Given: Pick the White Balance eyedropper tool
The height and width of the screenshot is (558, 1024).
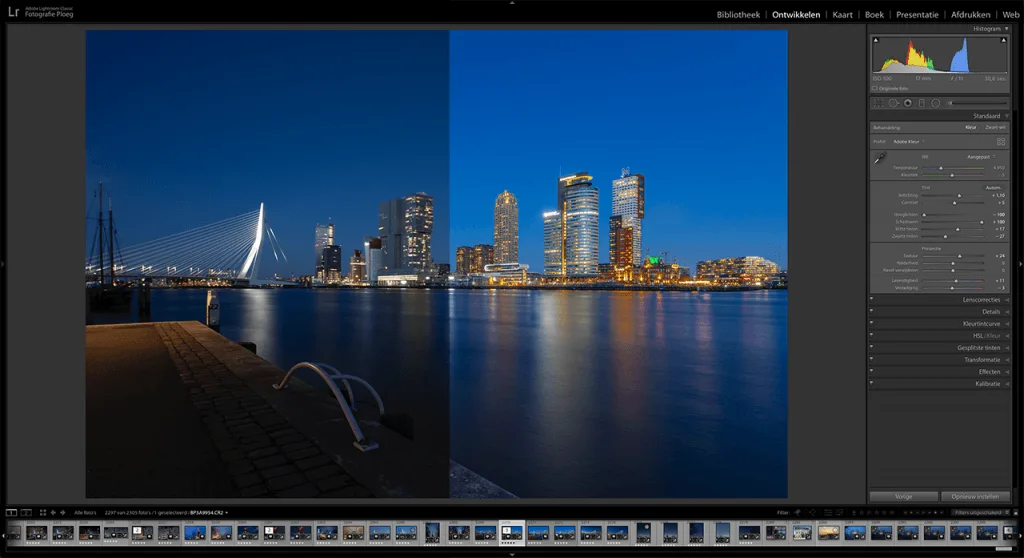Looking at the screenshot, I should tap(880, 158).
